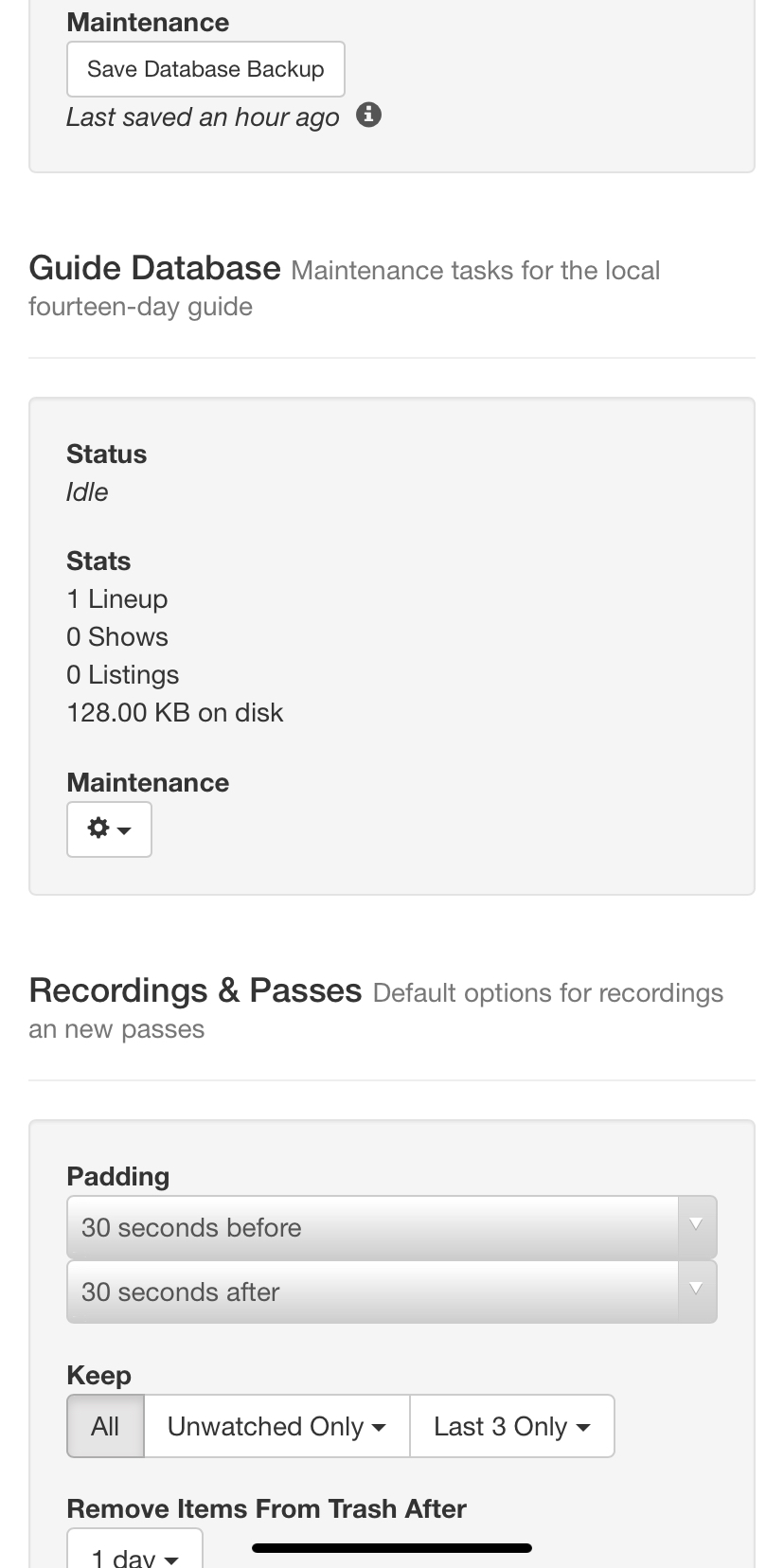Click the 'Recordings & Passes' section heading
The width and height of the screenshot is (784, 1568).
click(x=195, y=990)
